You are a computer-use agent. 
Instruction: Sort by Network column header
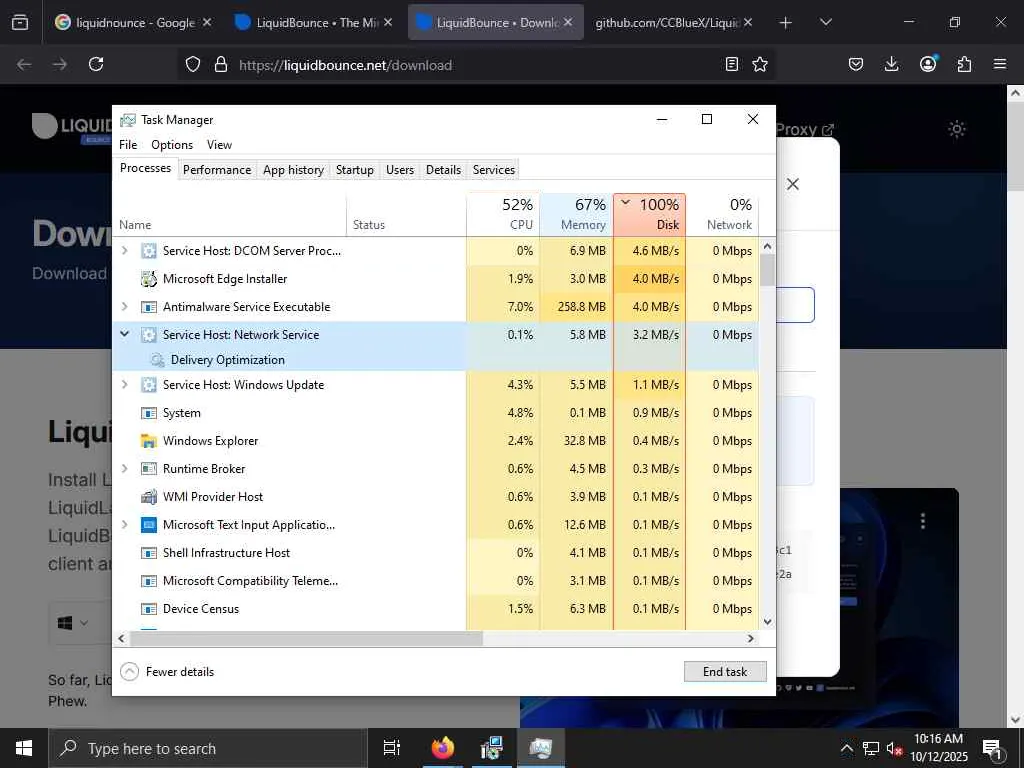pyautogui.click(x=722, y=214)
